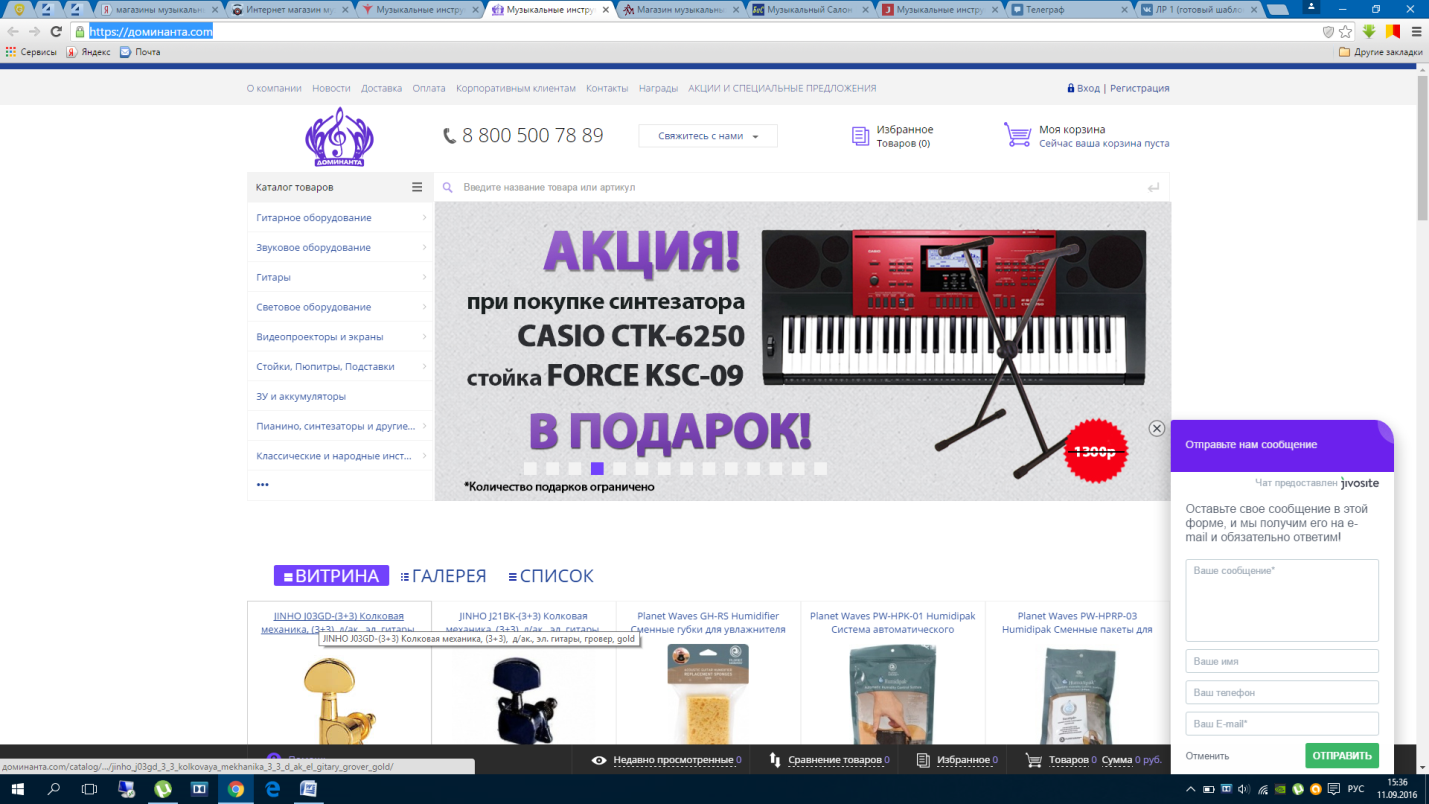This screenshot has width=1429, height=804.
Task: Click the Ваш телефон field
Action: click(1282, 692)
